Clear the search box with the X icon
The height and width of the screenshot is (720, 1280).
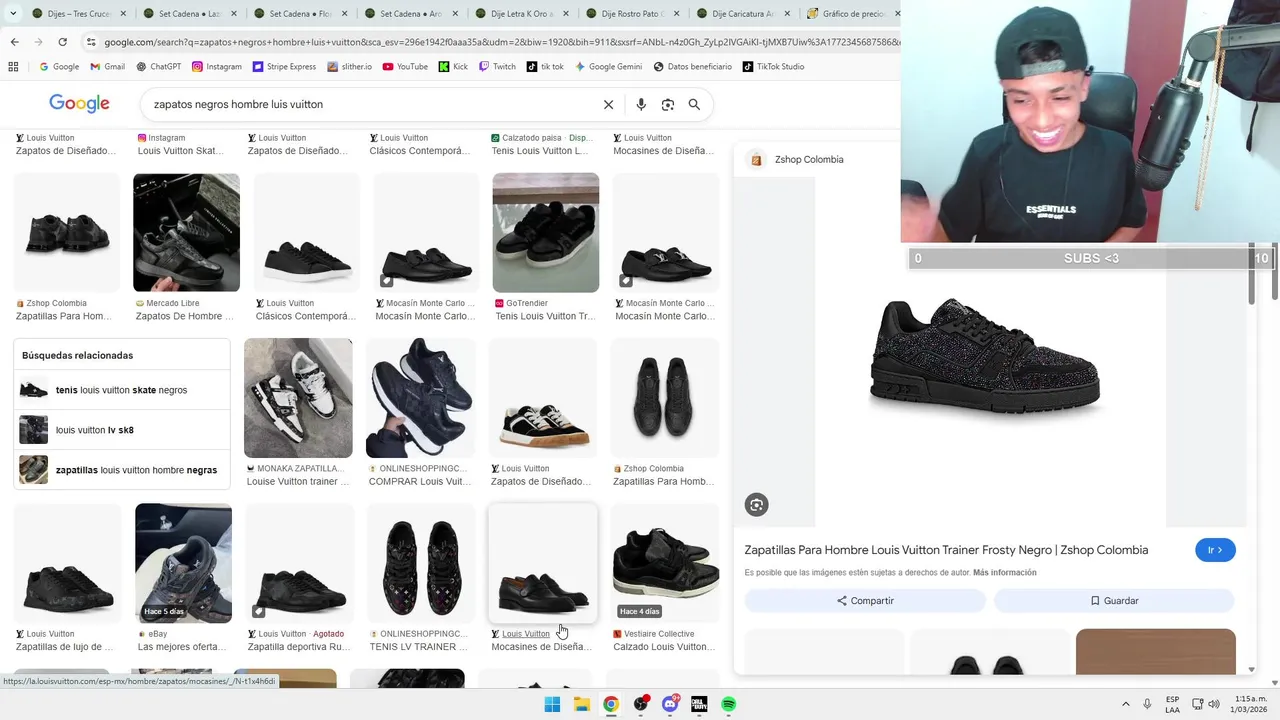point(608,104)
